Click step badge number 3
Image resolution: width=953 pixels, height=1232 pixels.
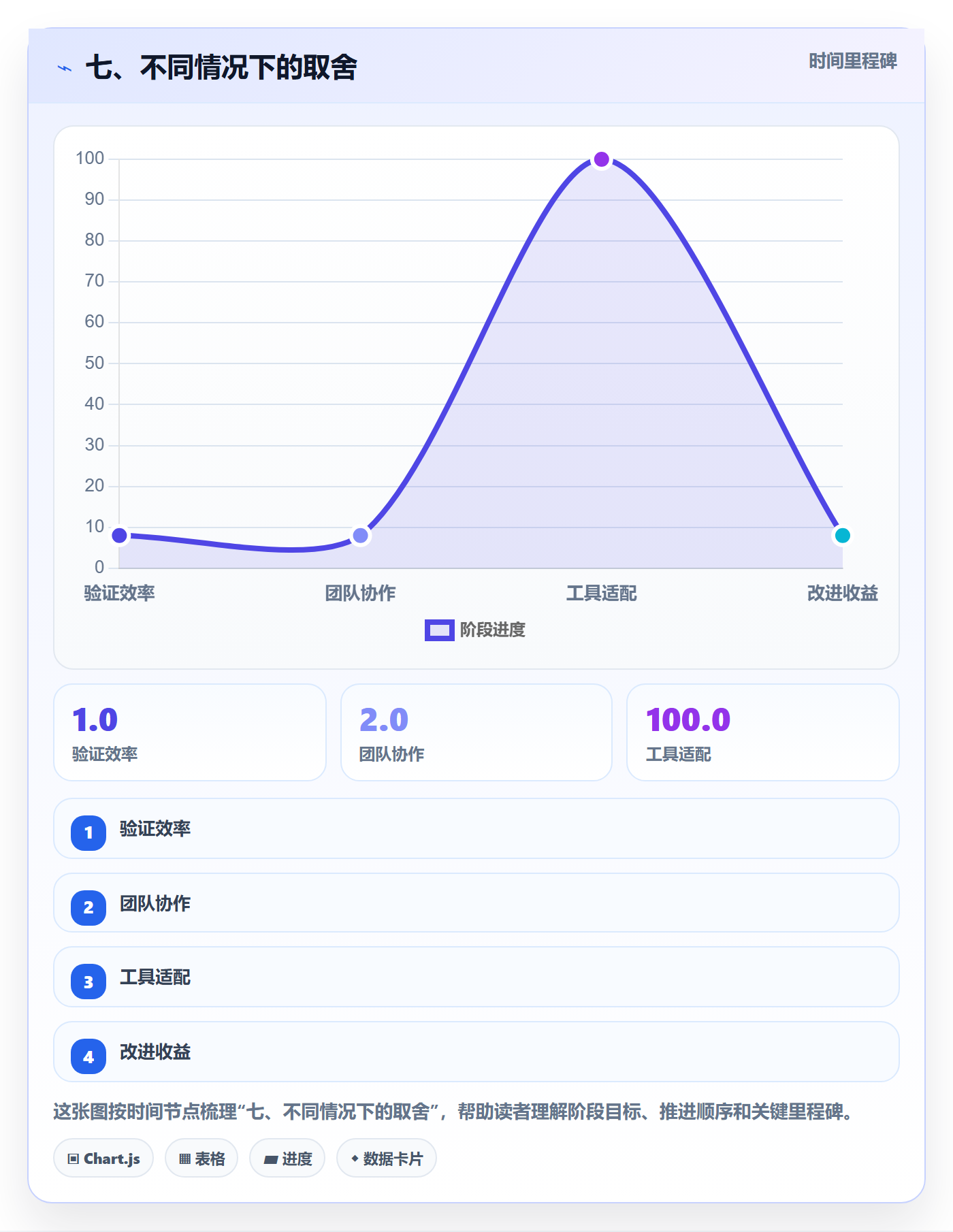coord(88,982)
